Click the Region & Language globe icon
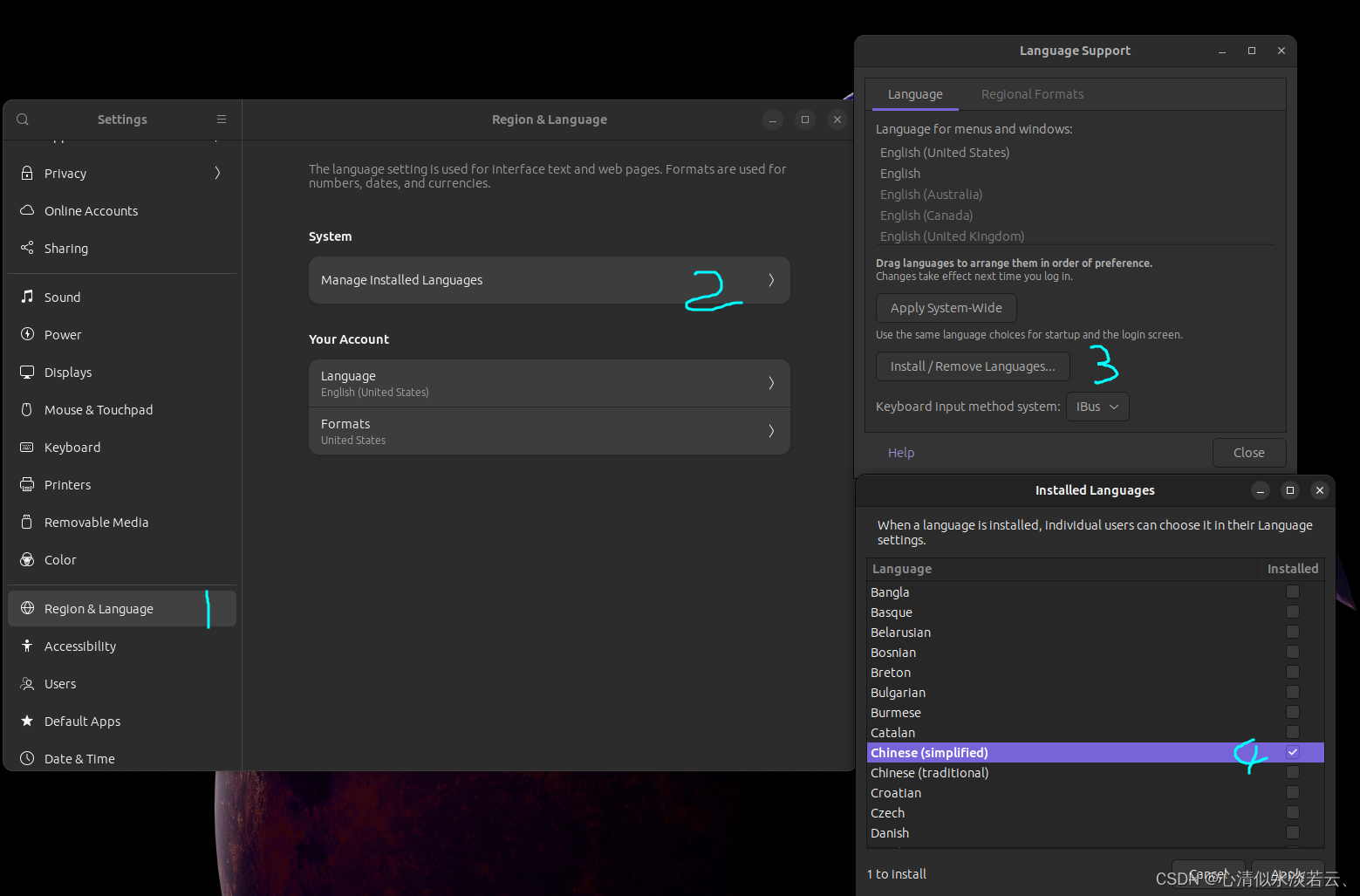This screenshot has height=896, width=1360. [27, 608]
